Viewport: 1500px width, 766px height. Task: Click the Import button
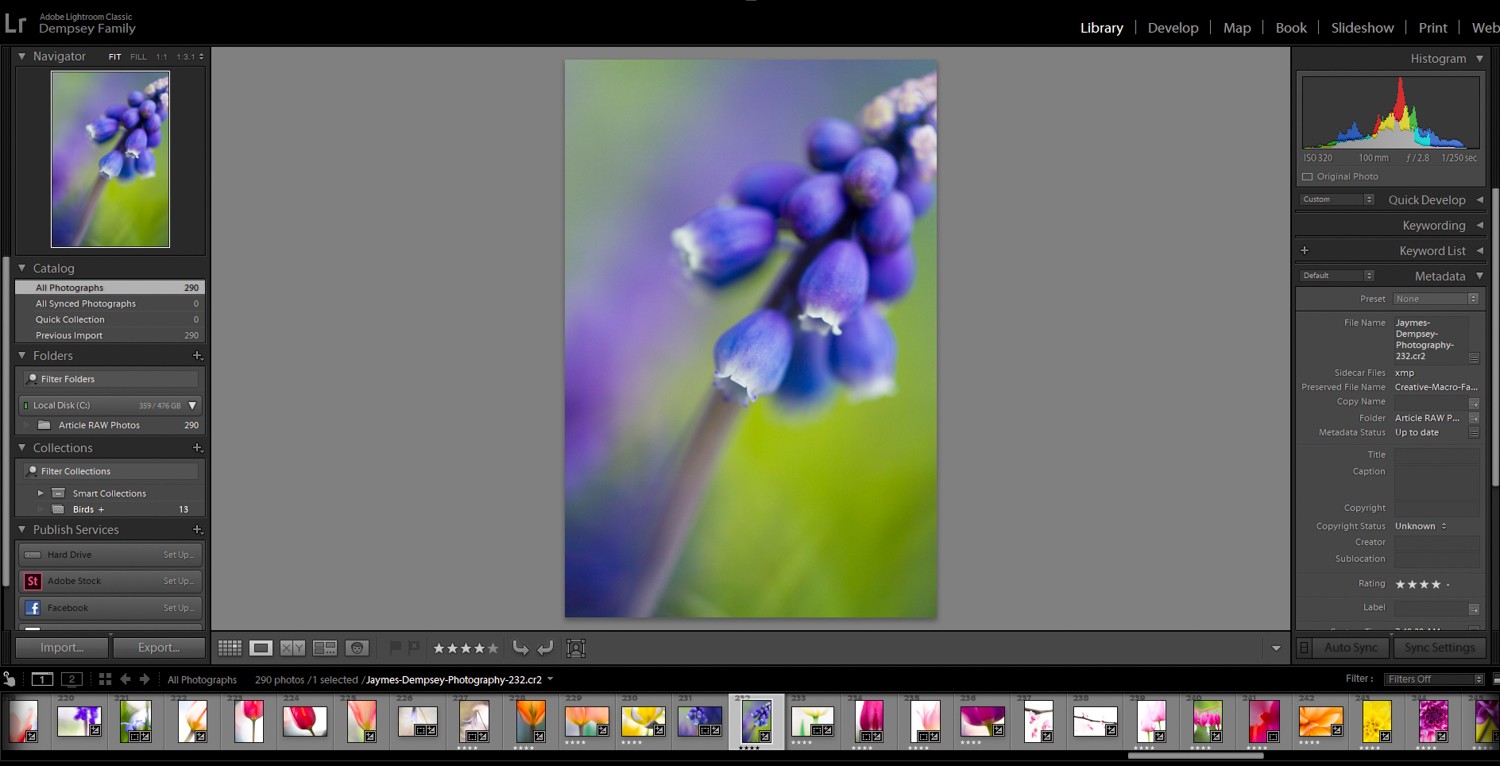click(x=61, y=647)
